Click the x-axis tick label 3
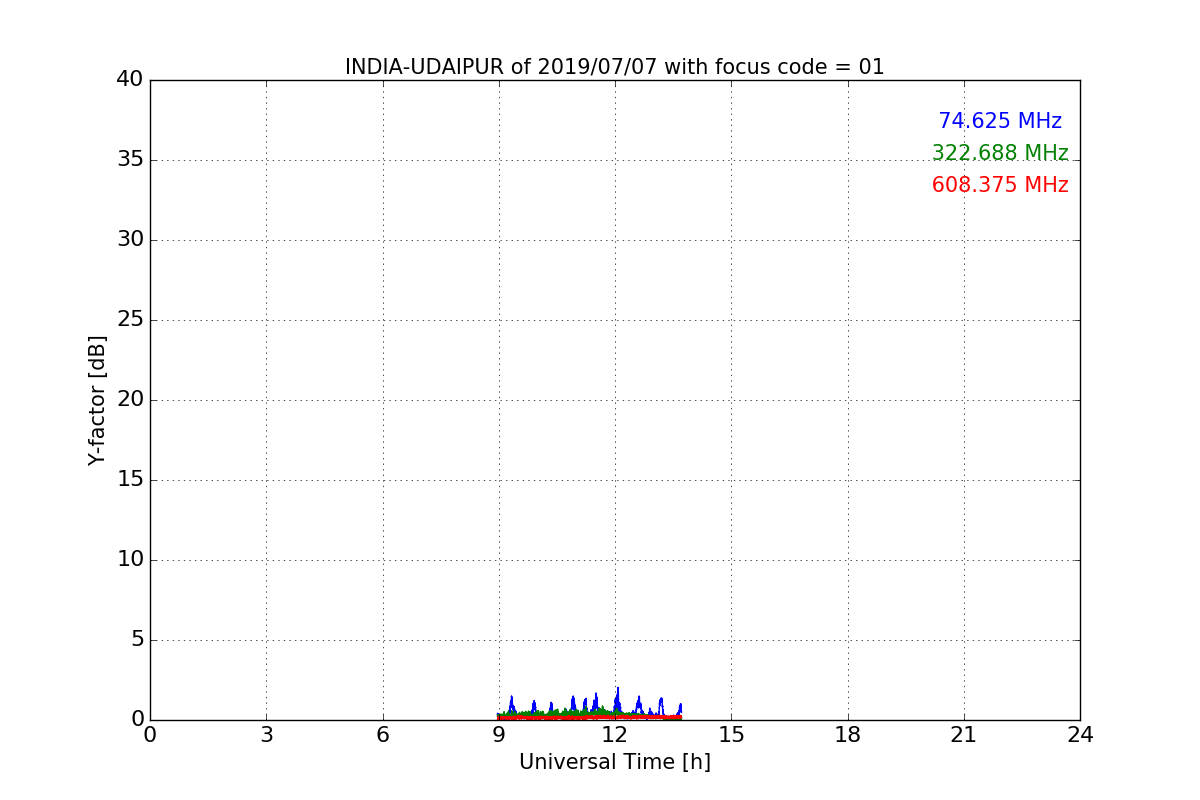Image resolution: width=1200 pixels, height=800 pixels. click(266, 735)
